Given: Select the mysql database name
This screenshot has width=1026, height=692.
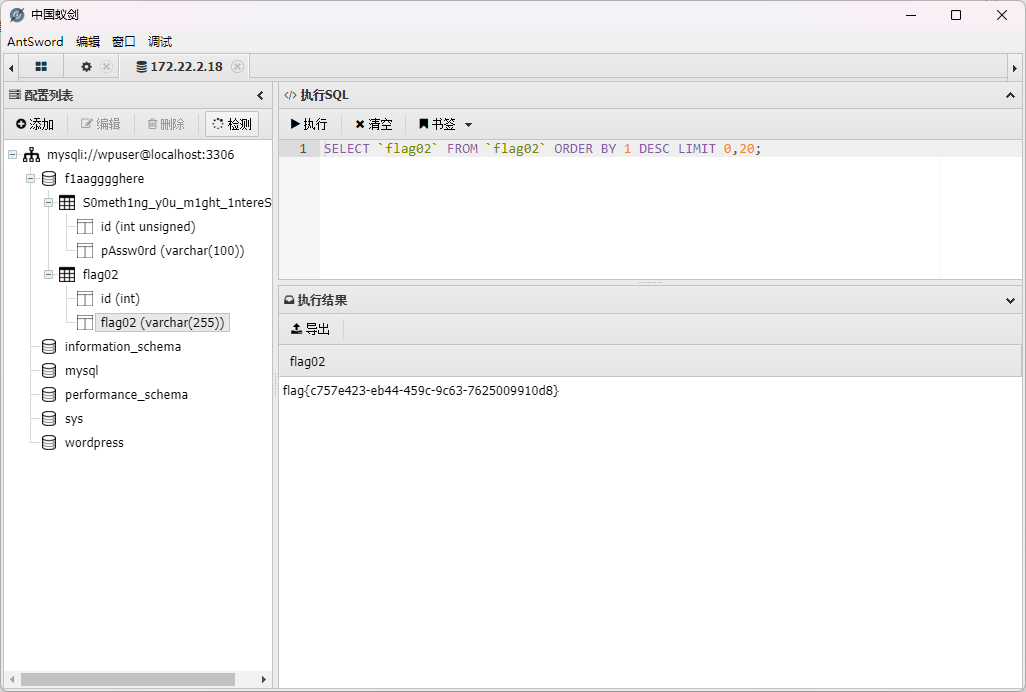Looking at the screenshot, I should pos(81,371).
